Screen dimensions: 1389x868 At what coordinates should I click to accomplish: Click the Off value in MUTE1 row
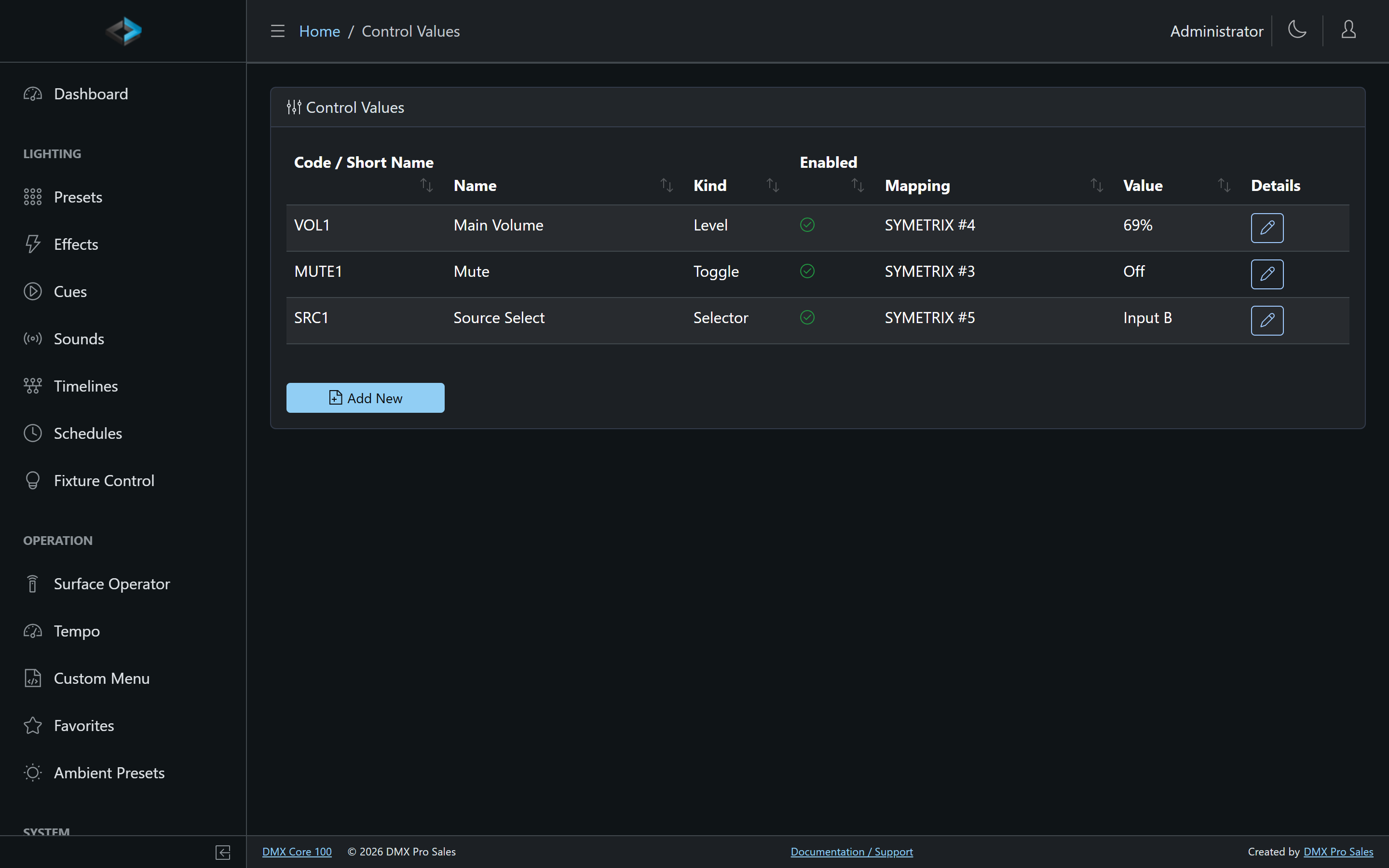click(x=1133, y=271)
